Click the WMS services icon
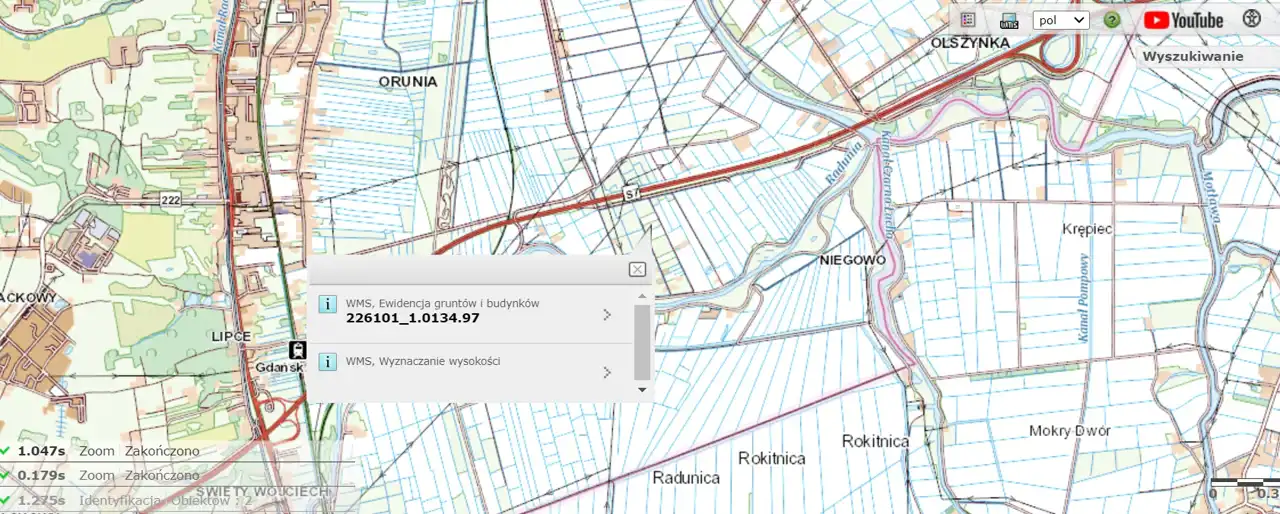This screenshot has height=514, width=1280. pyautogui.click(x=1009, y=20)
